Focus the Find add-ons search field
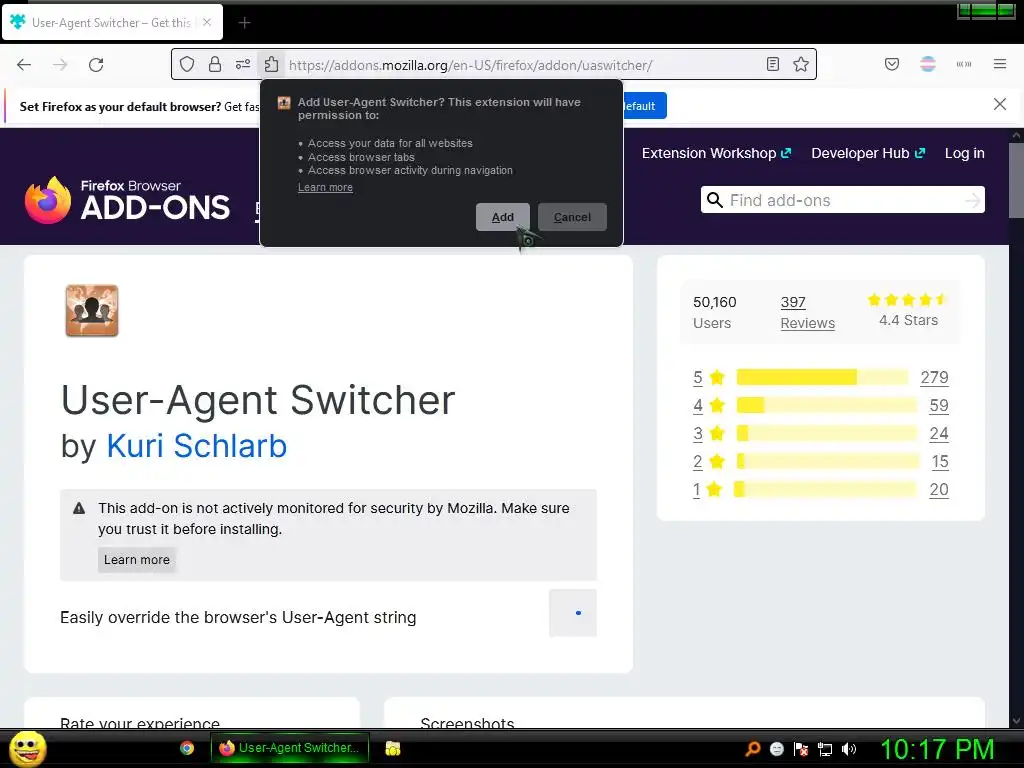Screen dimensions: 1024x768 (842, 200)
